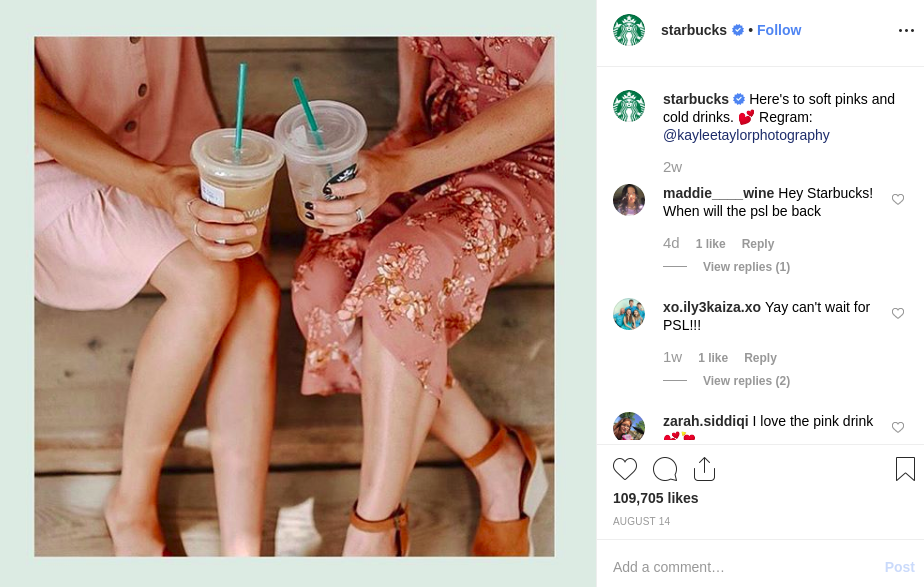Expand View replies (1) under maddie's comment
The width and height of the screenshot is (924, 587).
point(746,267)
